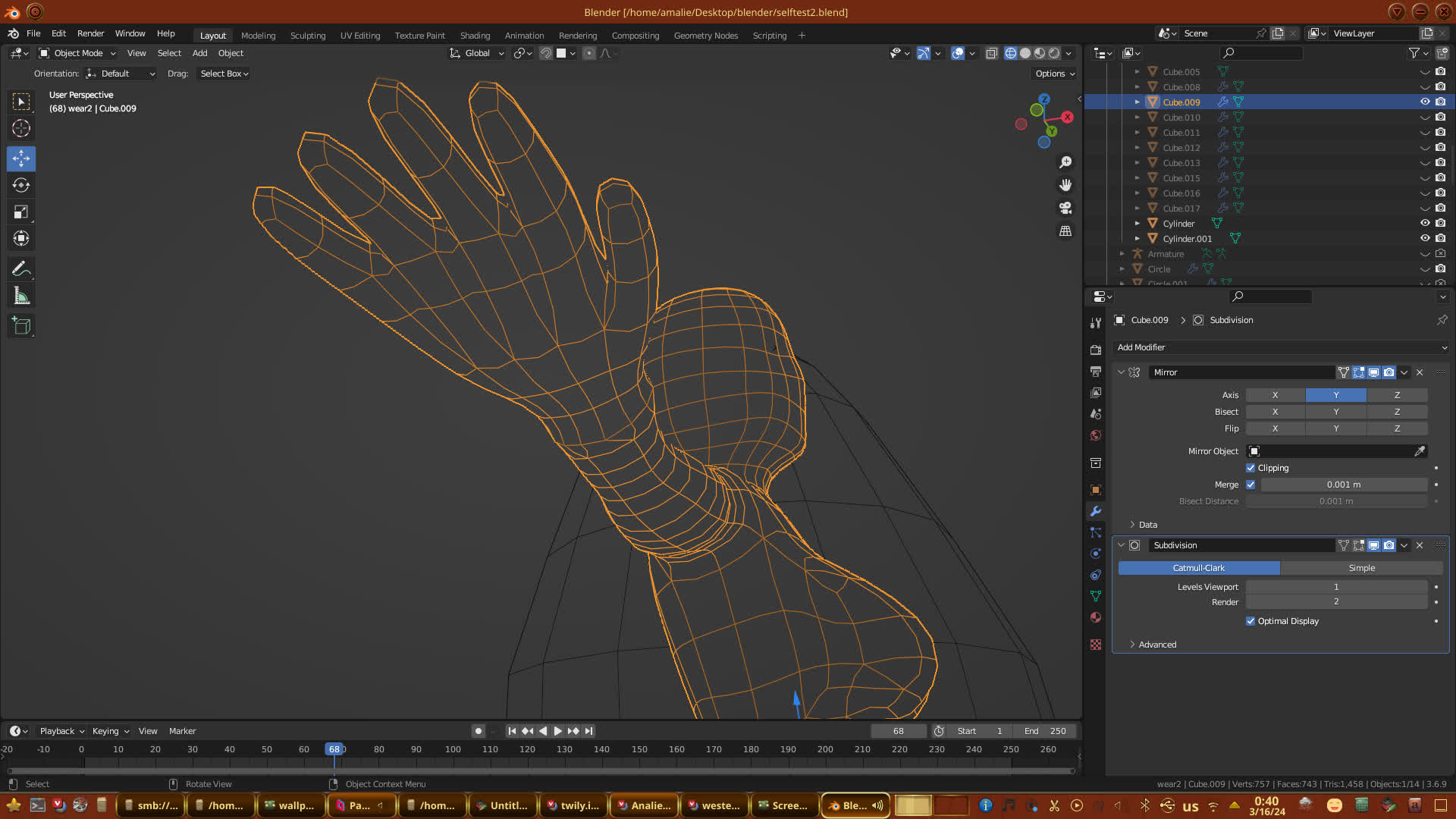1456x819 pixels.
Task: Hide Cylinder.001 with its eye icon
Action: point(1425,238)
